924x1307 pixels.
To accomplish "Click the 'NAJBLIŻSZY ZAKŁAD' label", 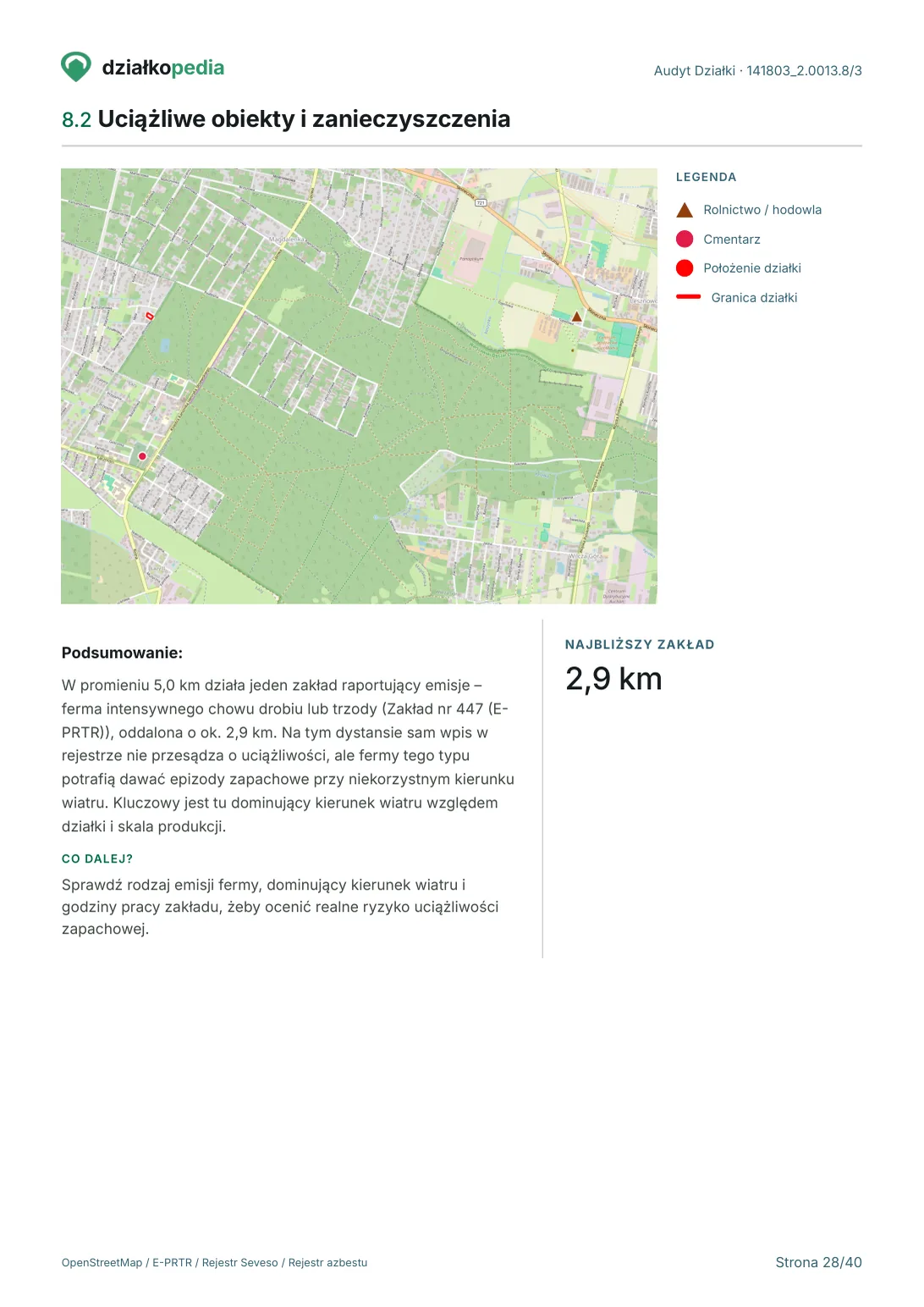I will [640, 645].
